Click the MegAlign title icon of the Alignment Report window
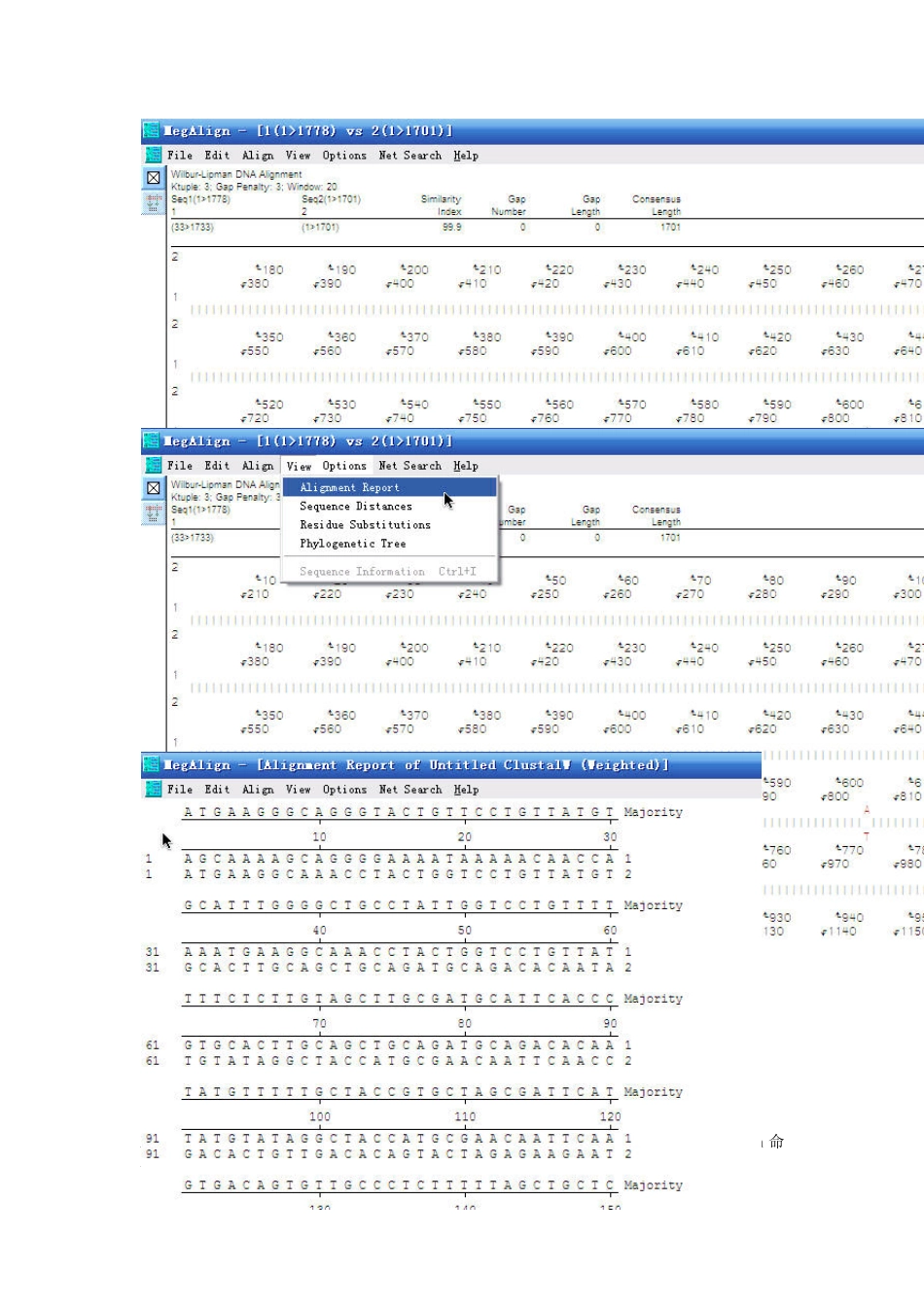The height and width of the screenshot is (1307, 924). 151,765
